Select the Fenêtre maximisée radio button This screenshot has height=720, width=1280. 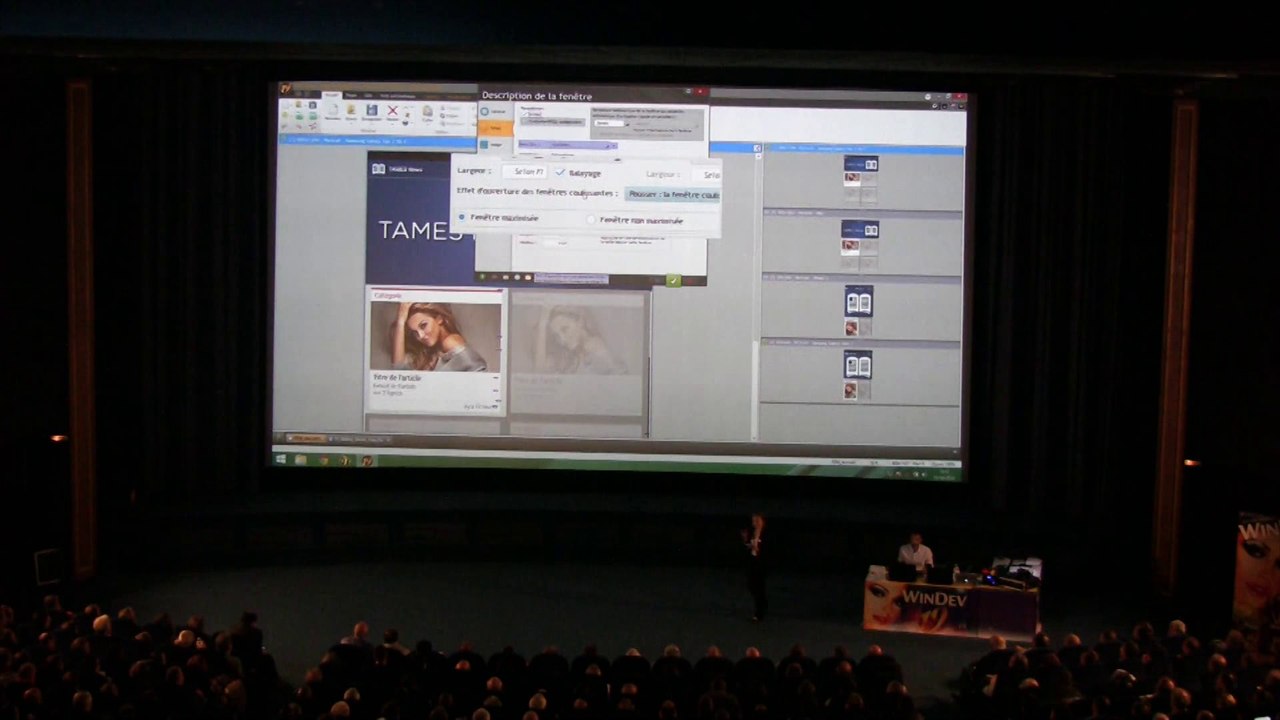(x=461, y=217)
